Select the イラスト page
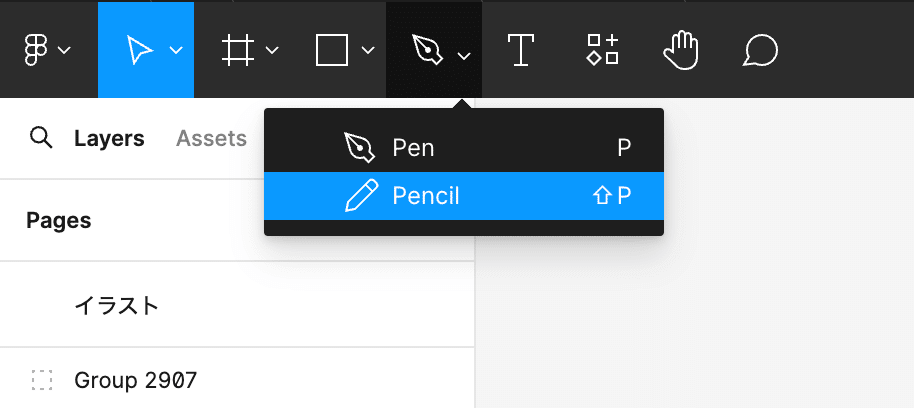Screen dimensions: 914x408 237,305
